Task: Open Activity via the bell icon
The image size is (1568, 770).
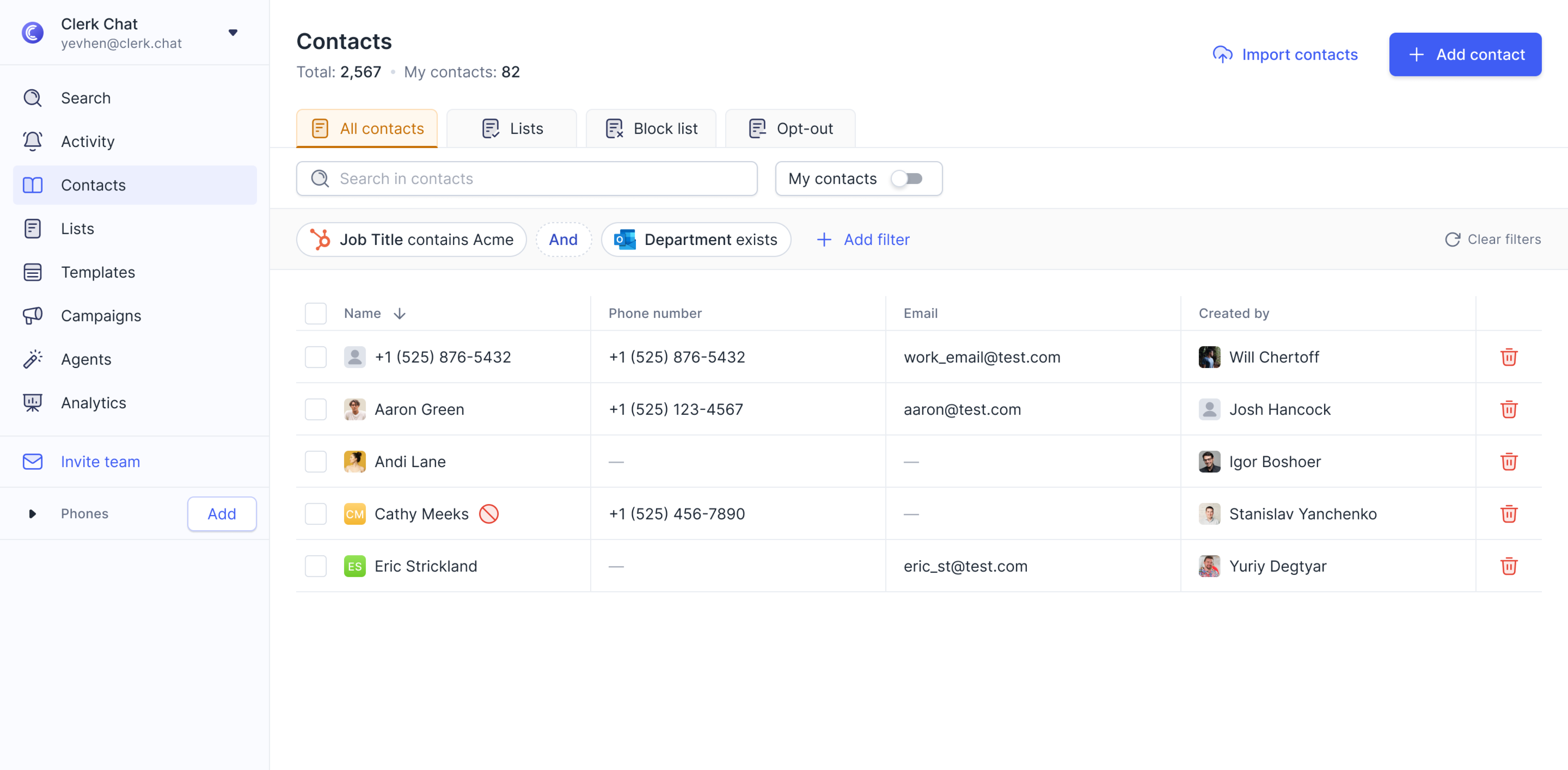Action: (32, 141)
